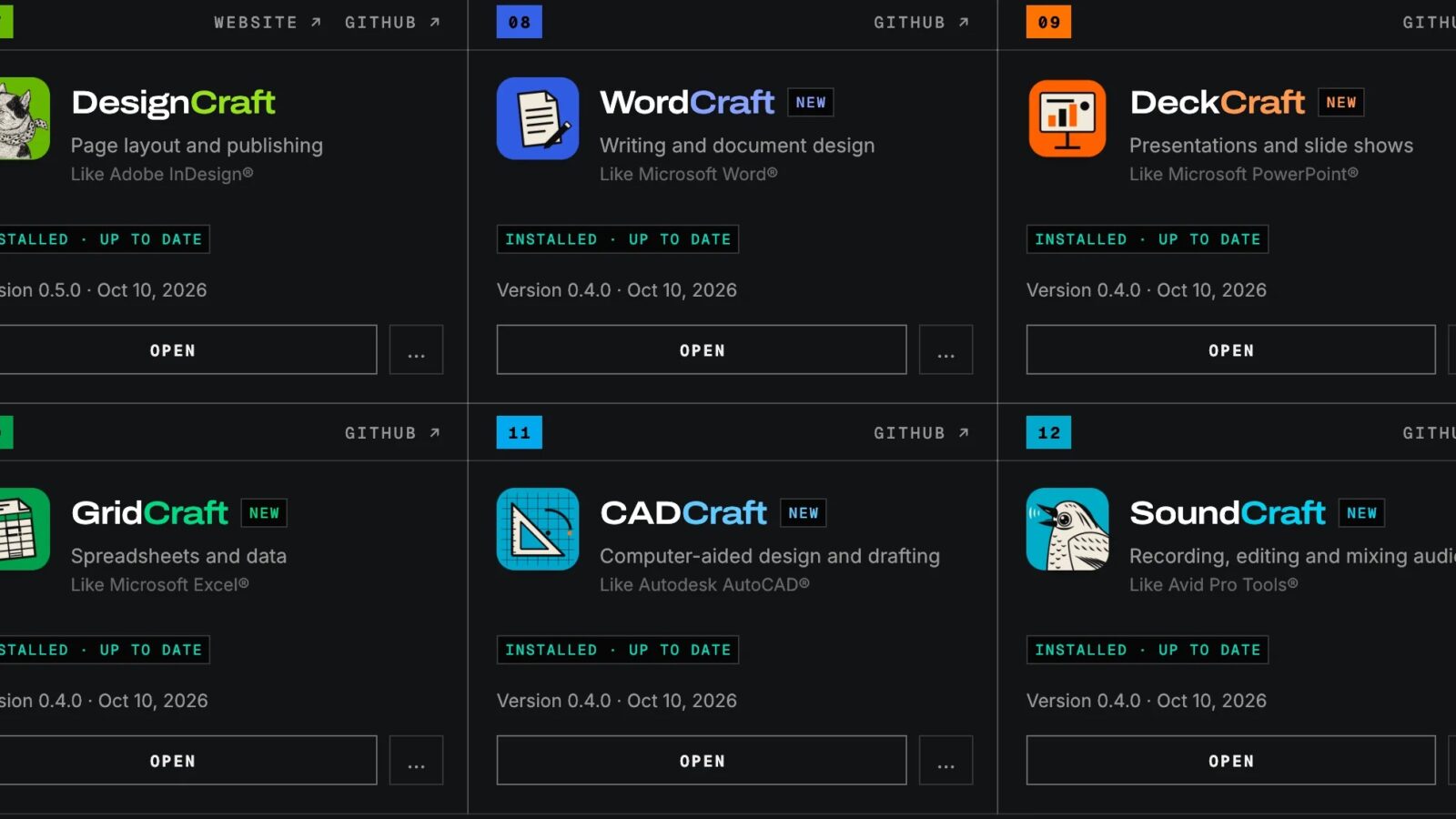Image resolution: width=1456 pixels, height=819 pixels.
Task: Click the CADCraft drafting icon
Action: (538, 529)
